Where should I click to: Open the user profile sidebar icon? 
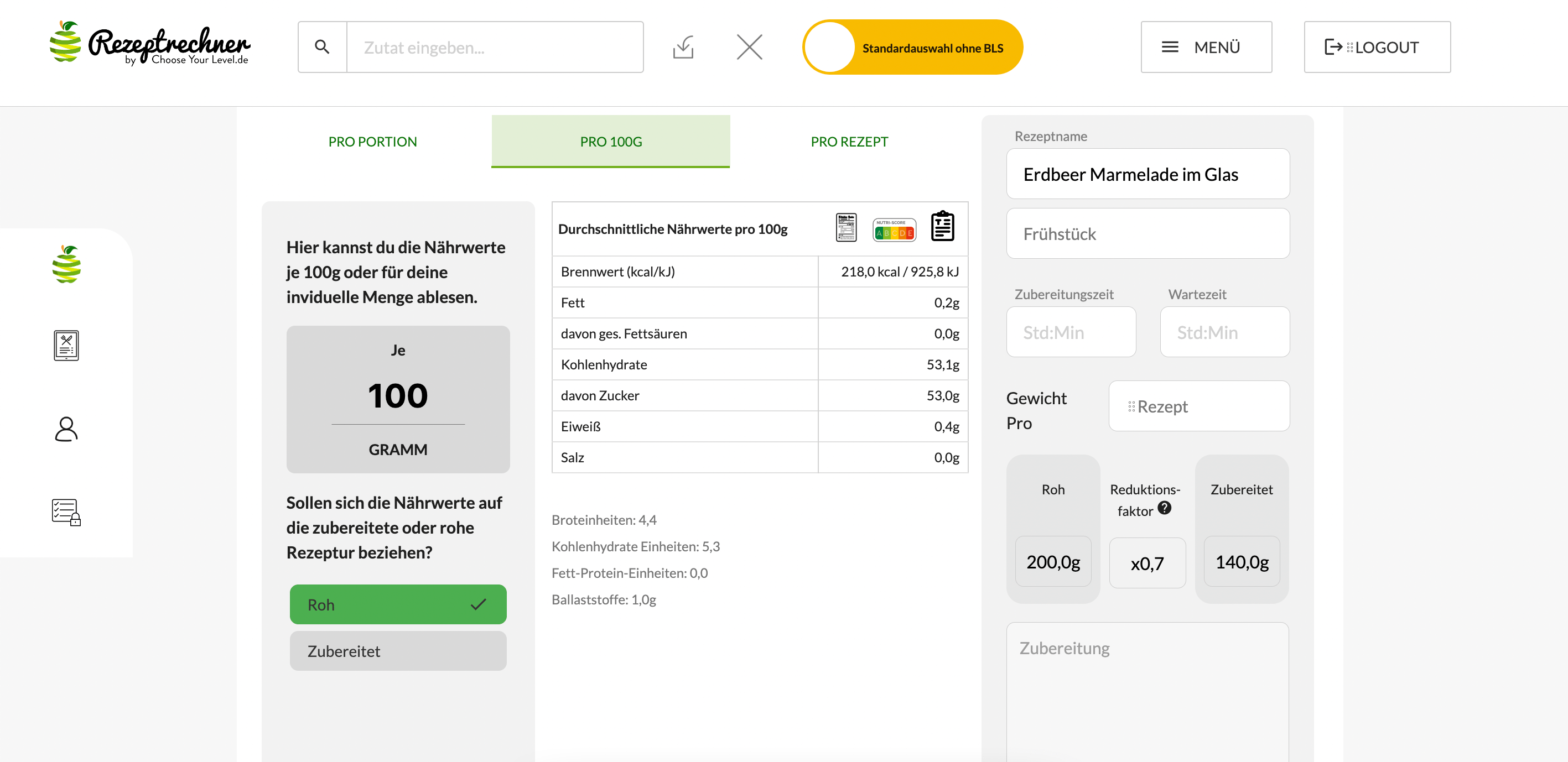pos(66,429)
